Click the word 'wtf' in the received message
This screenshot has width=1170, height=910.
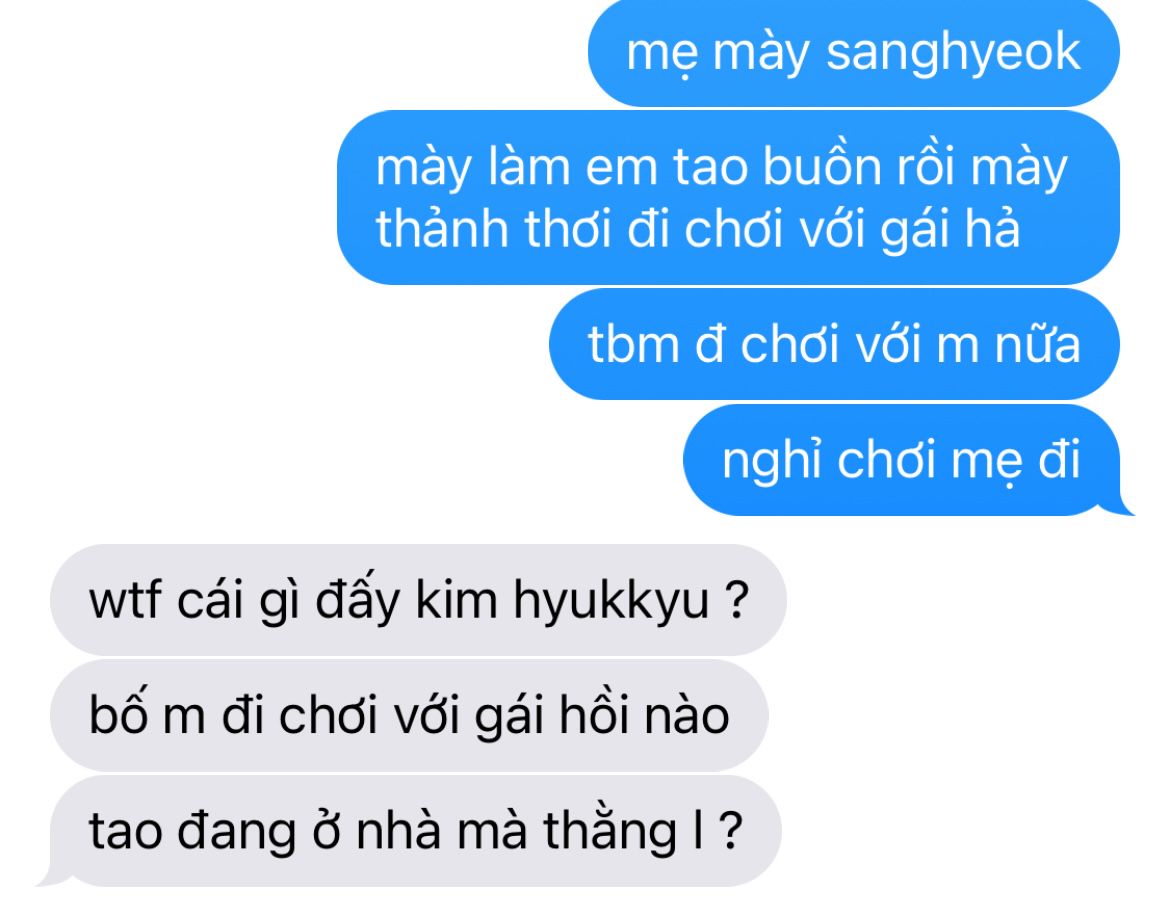pos(125,600)
